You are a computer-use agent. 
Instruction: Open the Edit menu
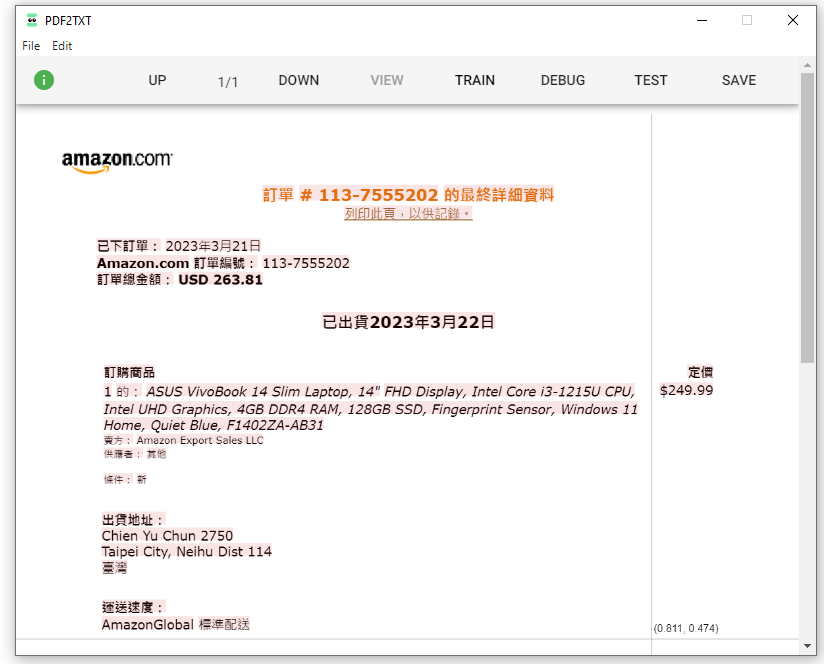click(62, 46)
